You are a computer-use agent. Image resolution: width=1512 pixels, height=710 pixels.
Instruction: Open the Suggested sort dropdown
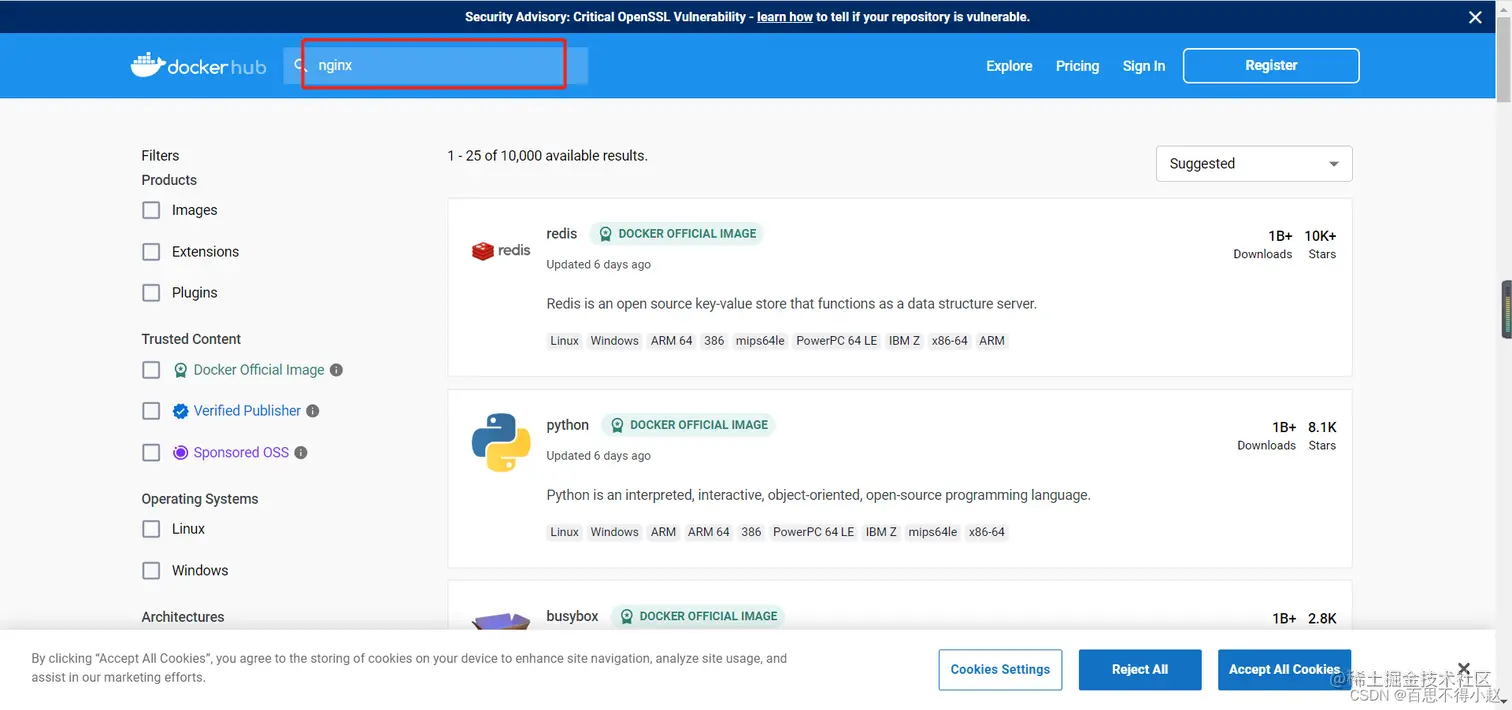click(1254, 164)
